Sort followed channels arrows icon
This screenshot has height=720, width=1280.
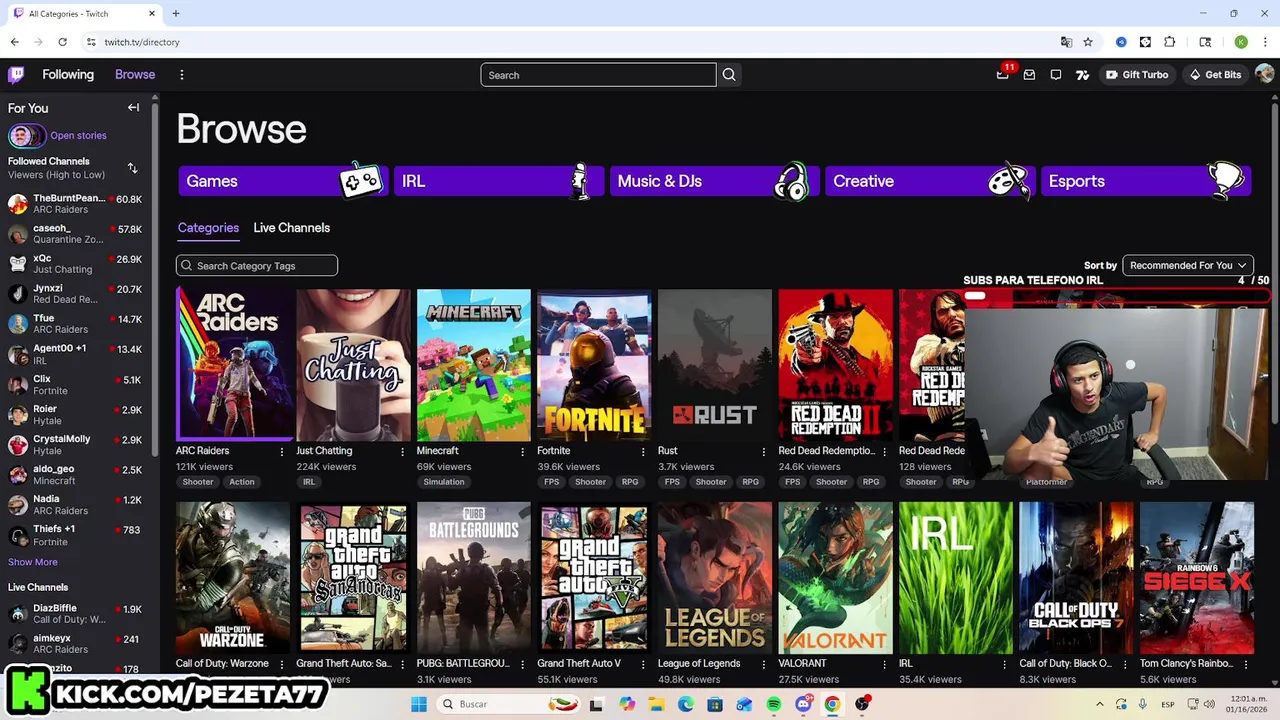coord(132,168)
